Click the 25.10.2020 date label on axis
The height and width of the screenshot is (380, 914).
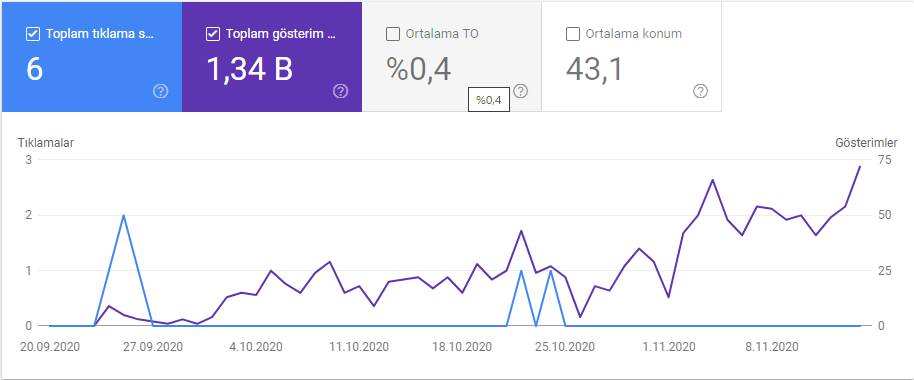click(565, 347)
